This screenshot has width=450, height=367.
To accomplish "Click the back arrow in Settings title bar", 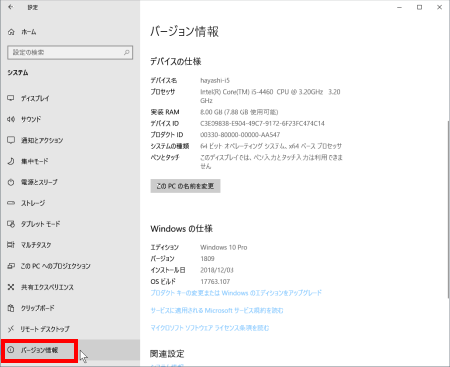I will coord(11,7).
